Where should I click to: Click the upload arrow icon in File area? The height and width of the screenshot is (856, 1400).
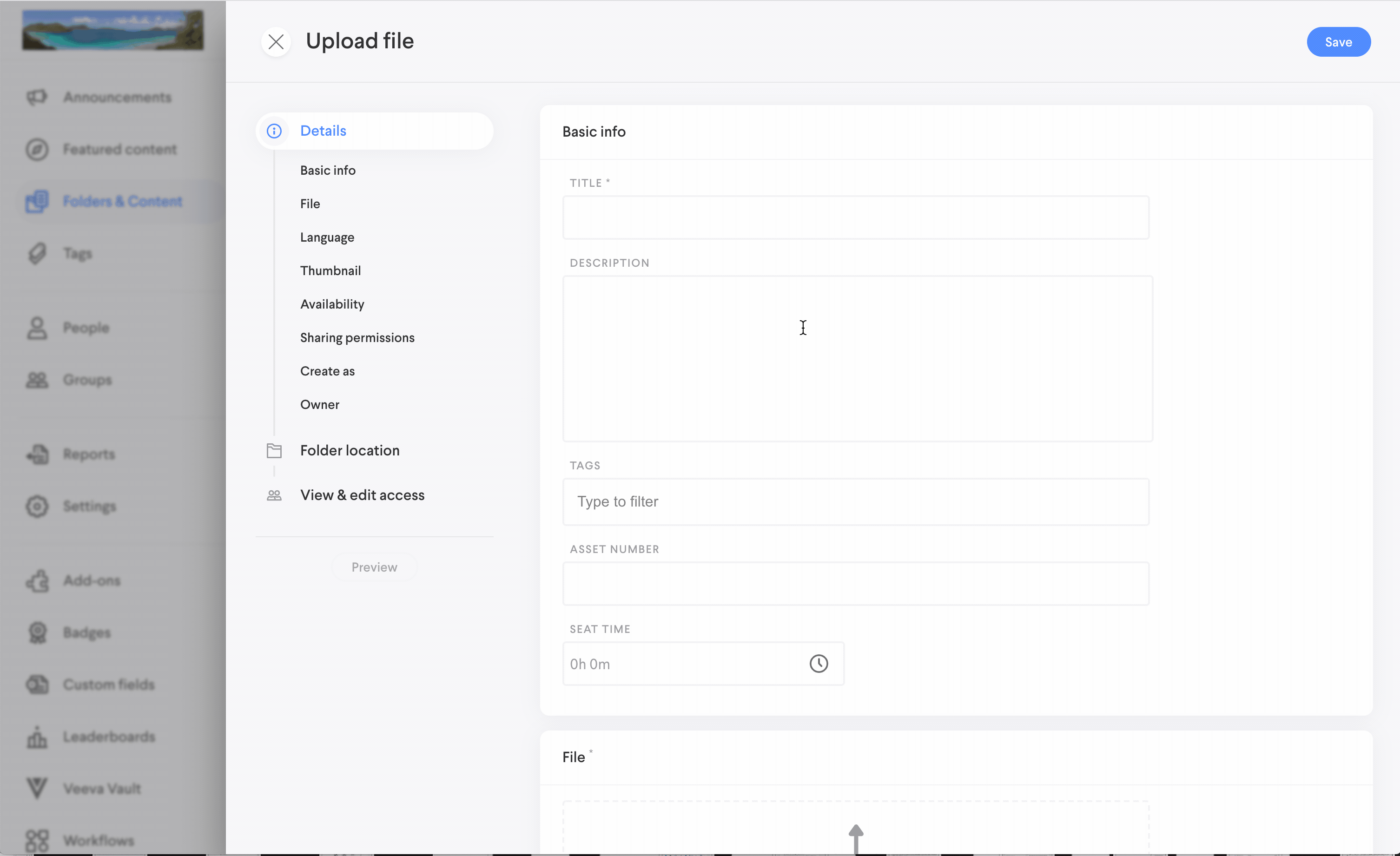pyautogui.click(x=856, y=838)
